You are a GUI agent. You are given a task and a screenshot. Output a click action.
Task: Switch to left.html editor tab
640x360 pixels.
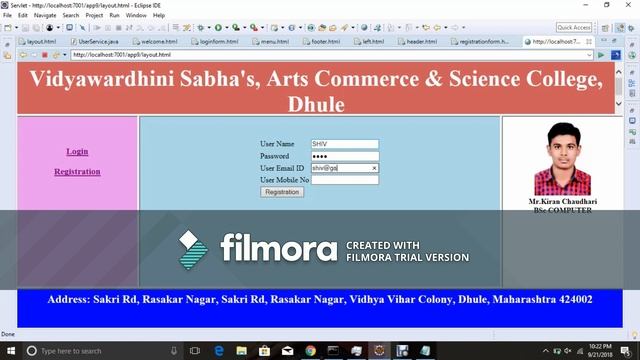pyautogui.click(x=369, y=42)
